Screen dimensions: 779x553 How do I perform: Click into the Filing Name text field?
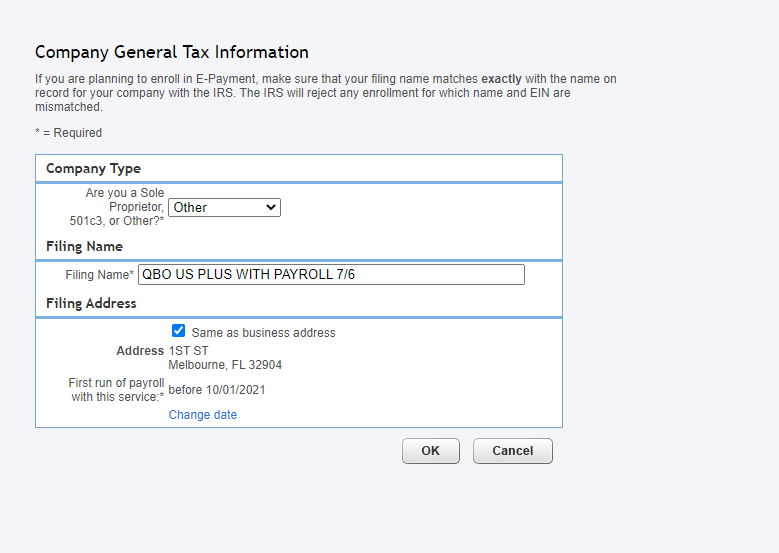coord(331,274)
